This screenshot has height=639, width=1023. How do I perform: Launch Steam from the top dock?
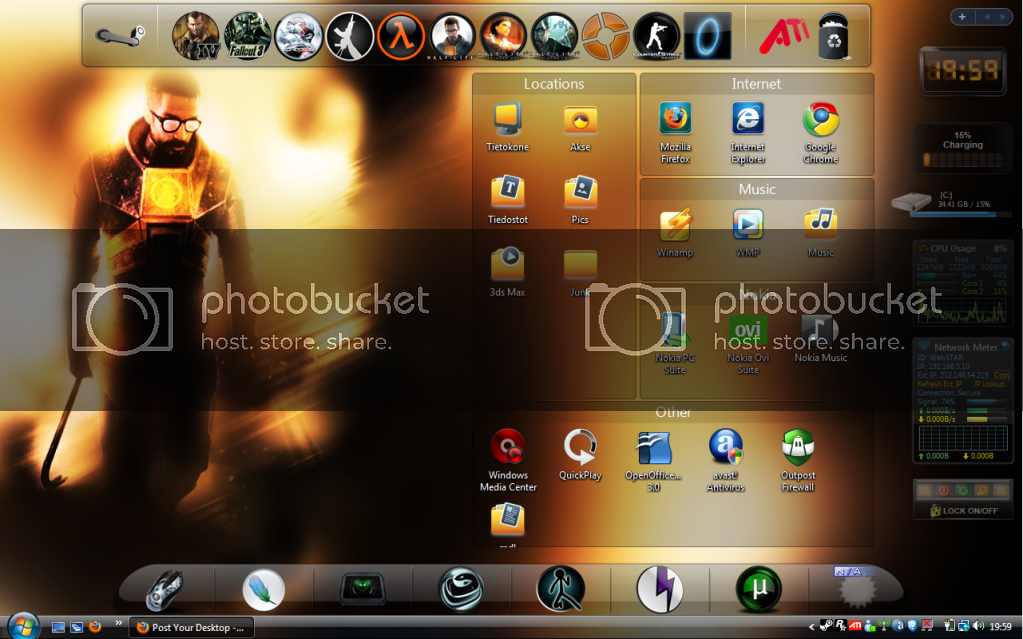point(119,35)
